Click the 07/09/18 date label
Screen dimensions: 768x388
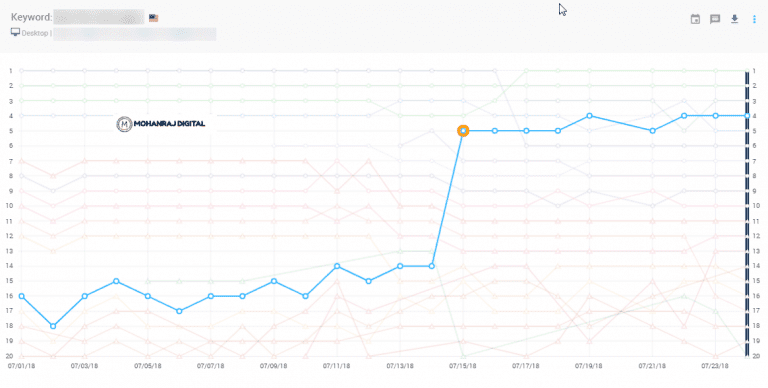coord(274,366)
